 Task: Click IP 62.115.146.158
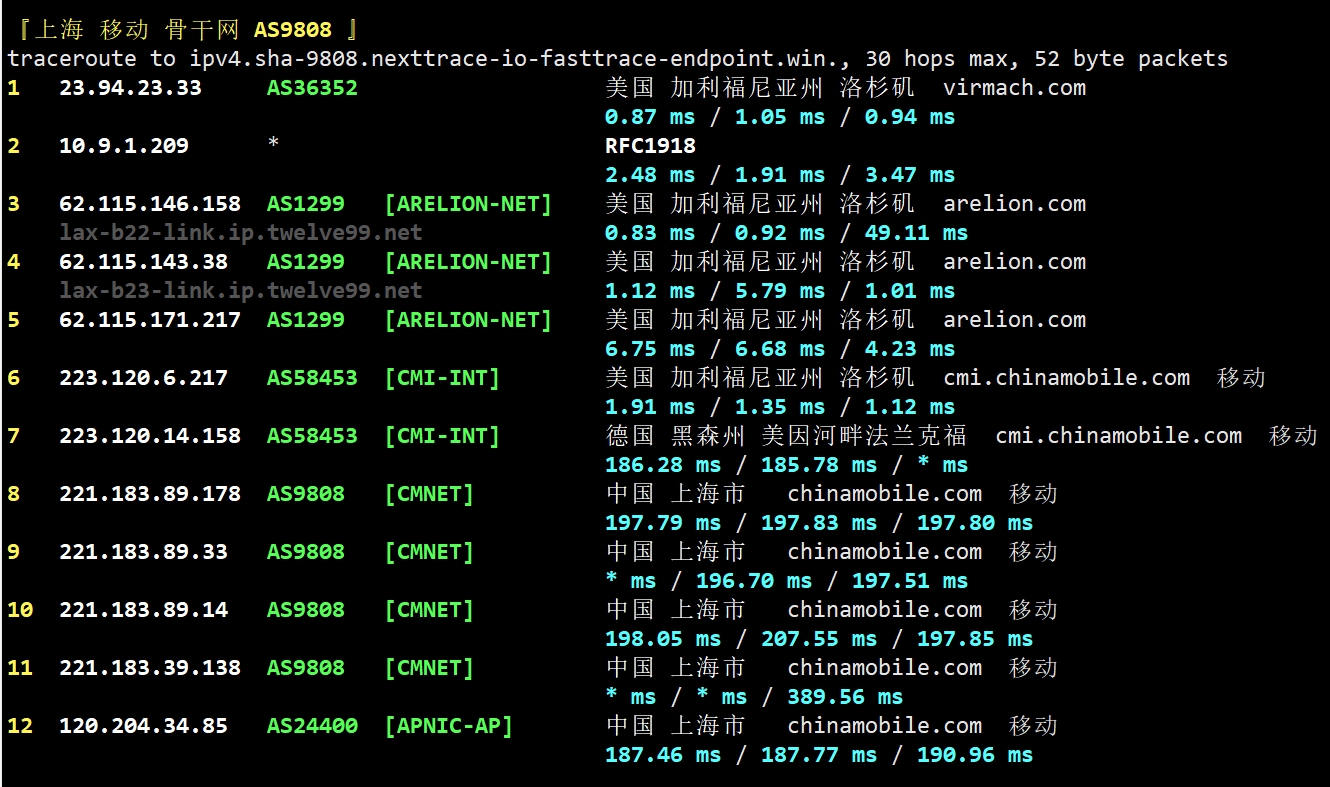pos(150,204)
